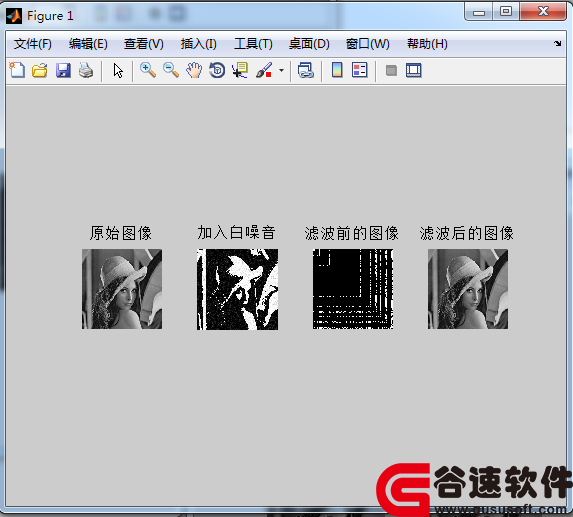Open the 插入(I) menu

[198, 44]
